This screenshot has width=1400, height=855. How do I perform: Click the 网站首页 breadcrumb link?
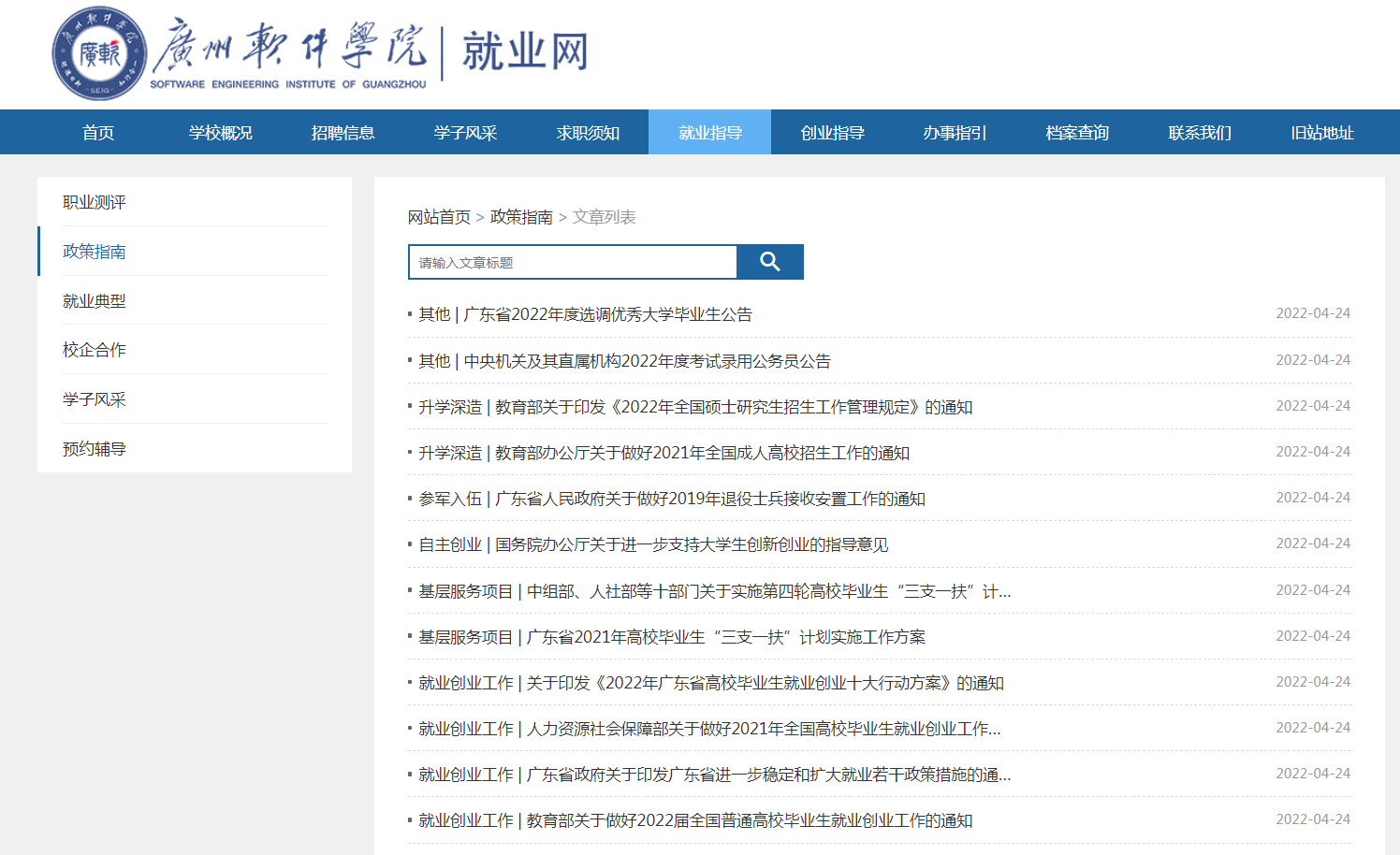pyautogui.click(x=439, y=217)
